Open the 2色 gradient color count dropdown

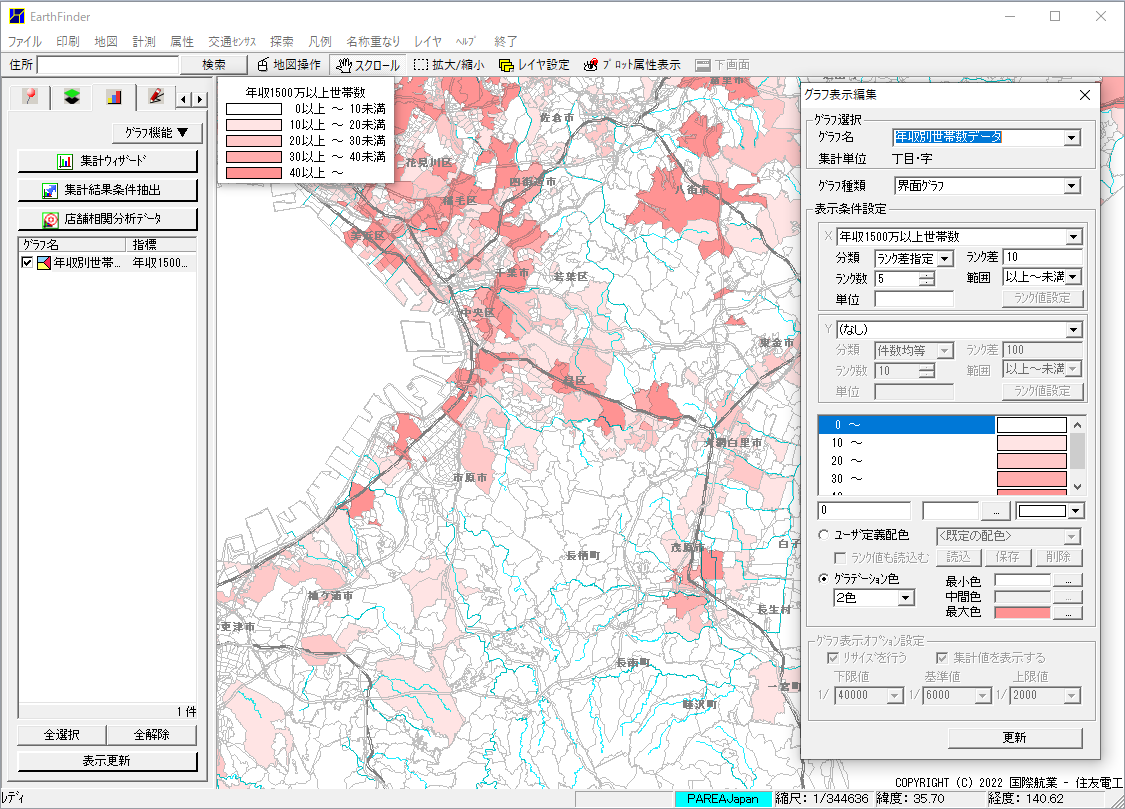pos(906,597)
